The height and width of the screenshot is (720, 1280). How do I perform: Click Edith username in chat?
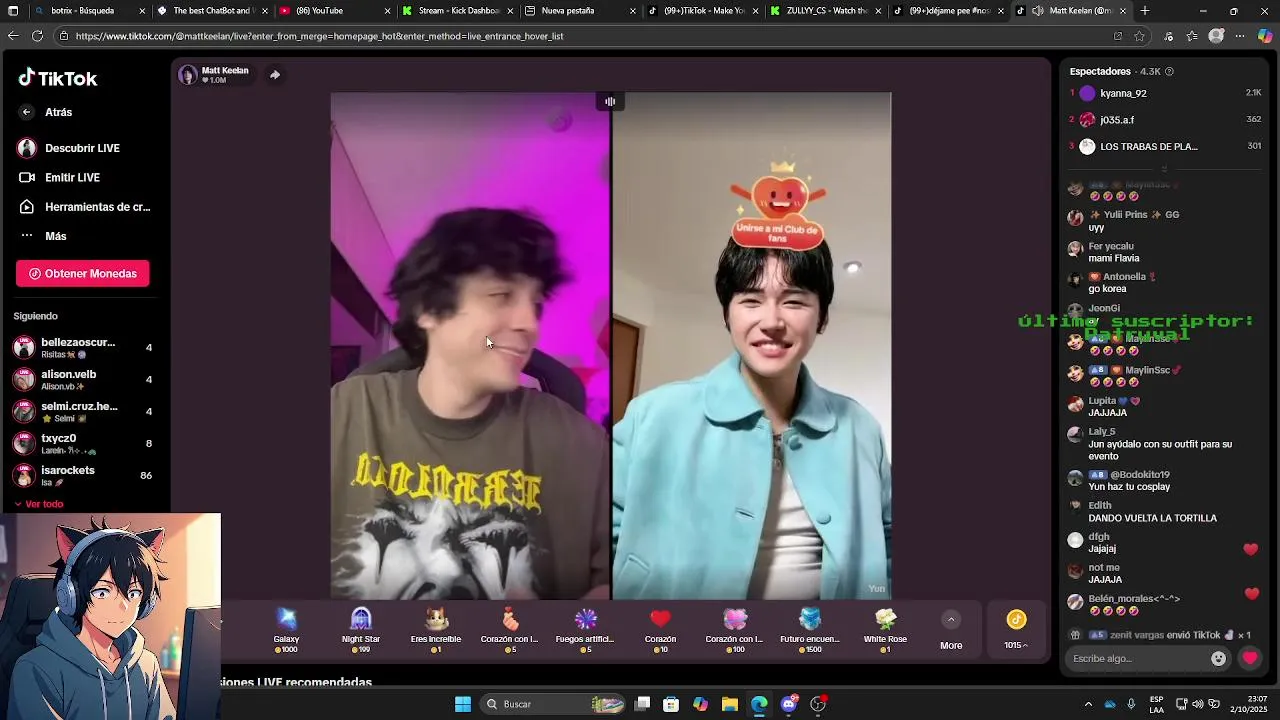click(x=1099, y=506)
